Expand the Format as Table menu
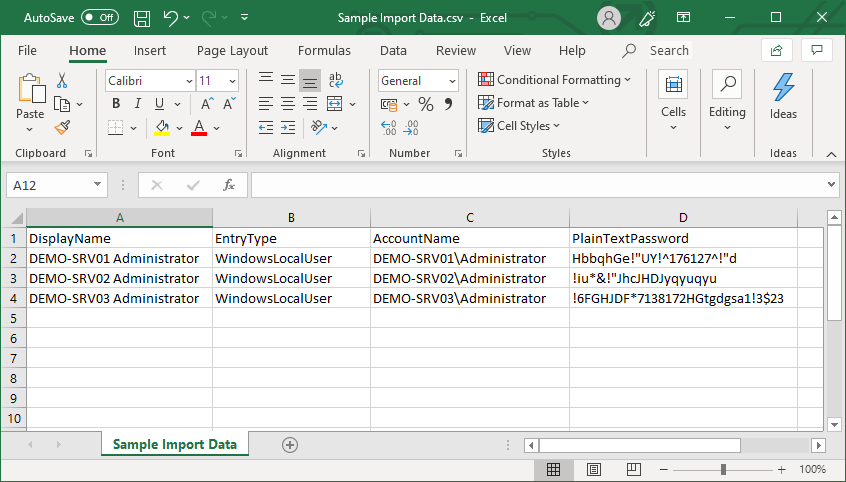846x482 pixels. [x=534, y=103]
